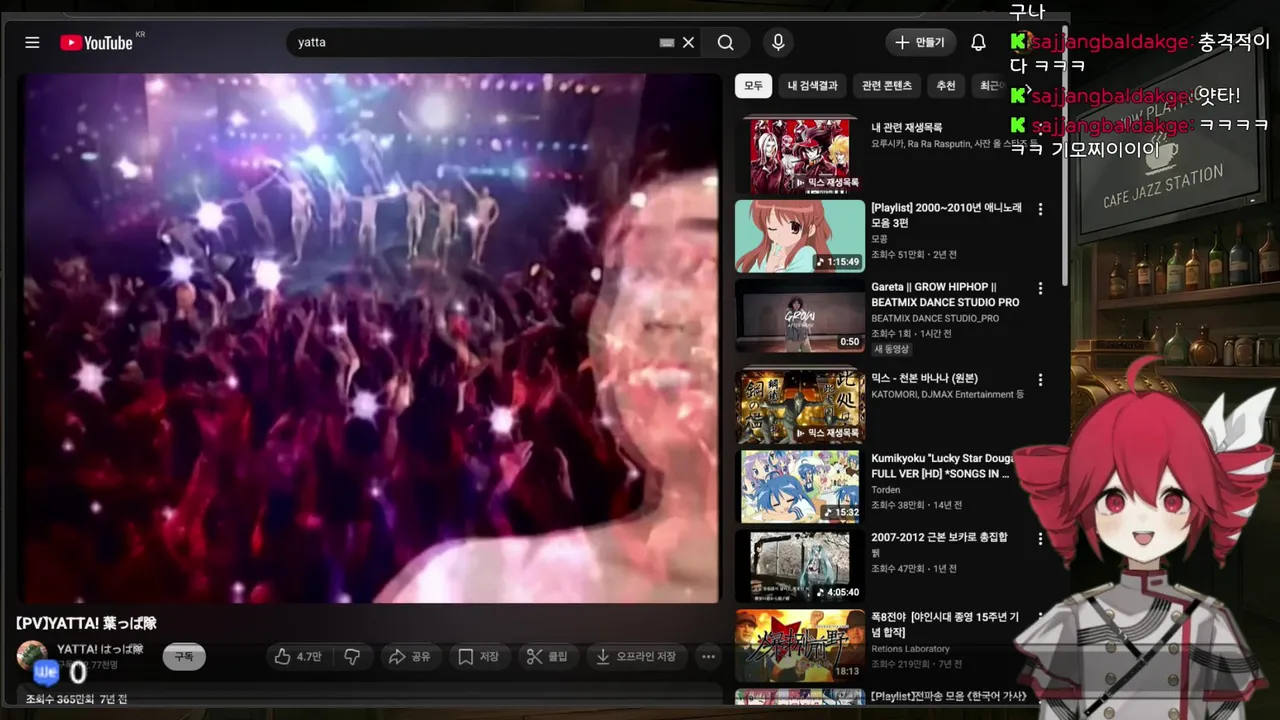Click the Torden channel name
1280x720 pixels.
coord(886,490)
